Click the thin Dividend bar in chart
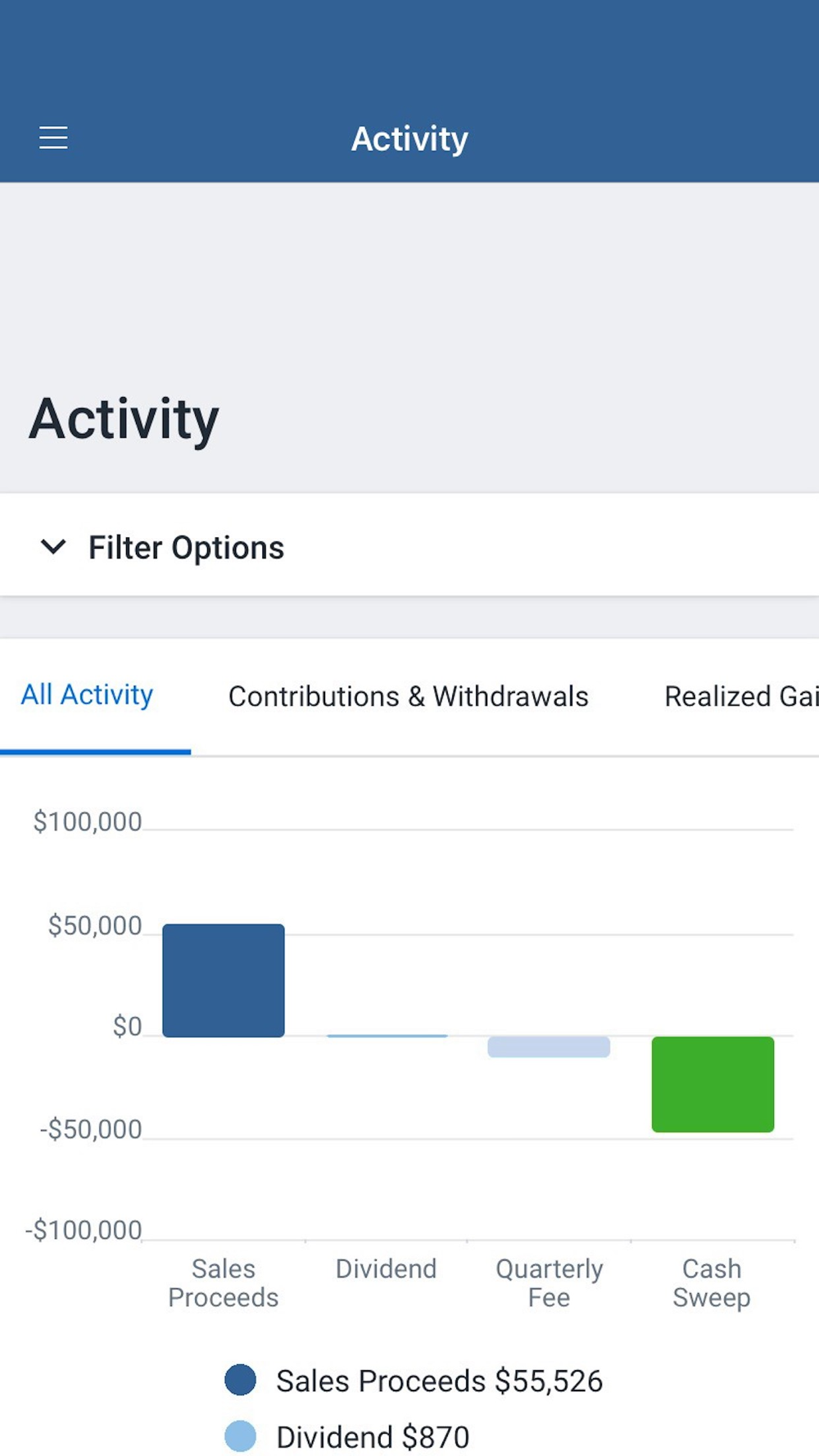The width and height of the screenshot is (819, 1456). 387,1036
